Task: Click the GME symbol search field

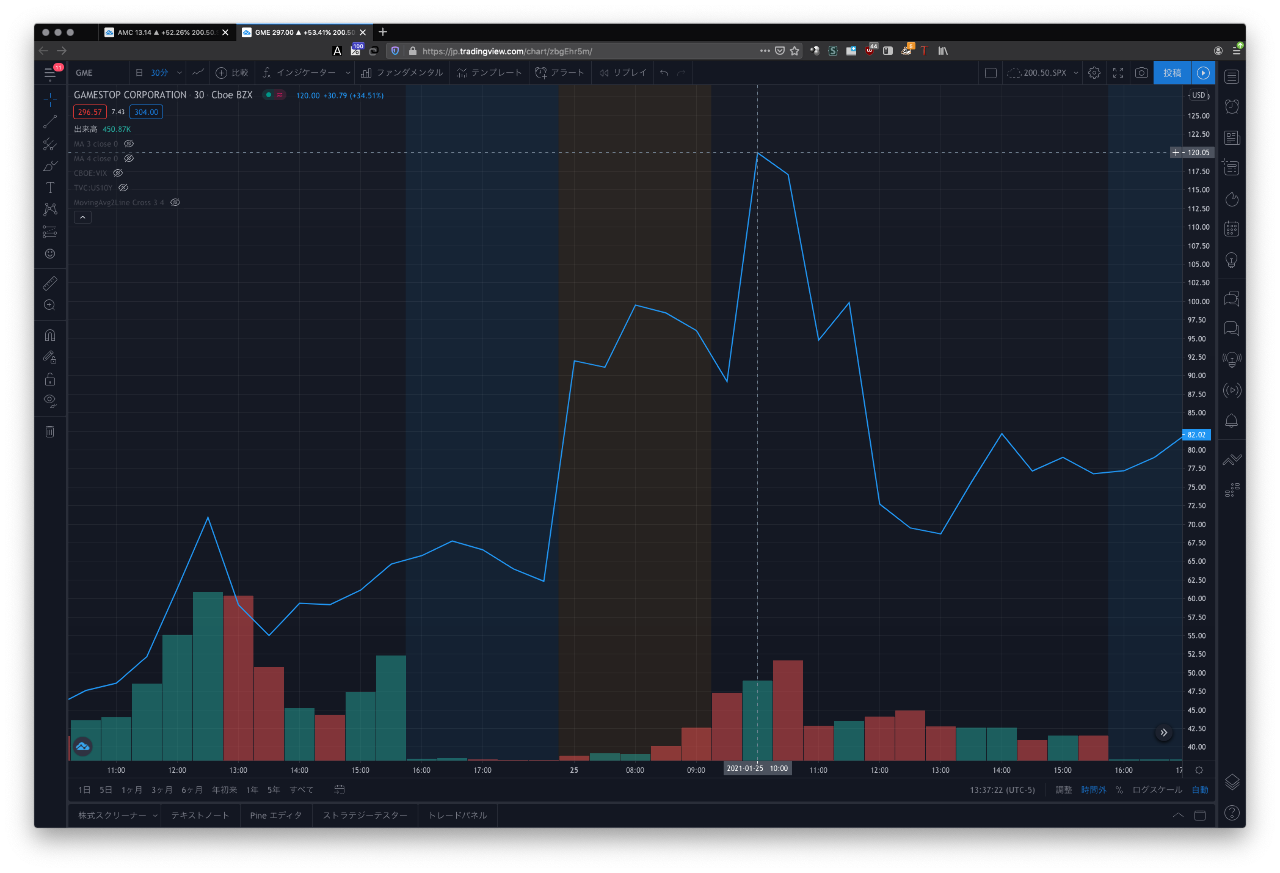Action: pos(98,73)
